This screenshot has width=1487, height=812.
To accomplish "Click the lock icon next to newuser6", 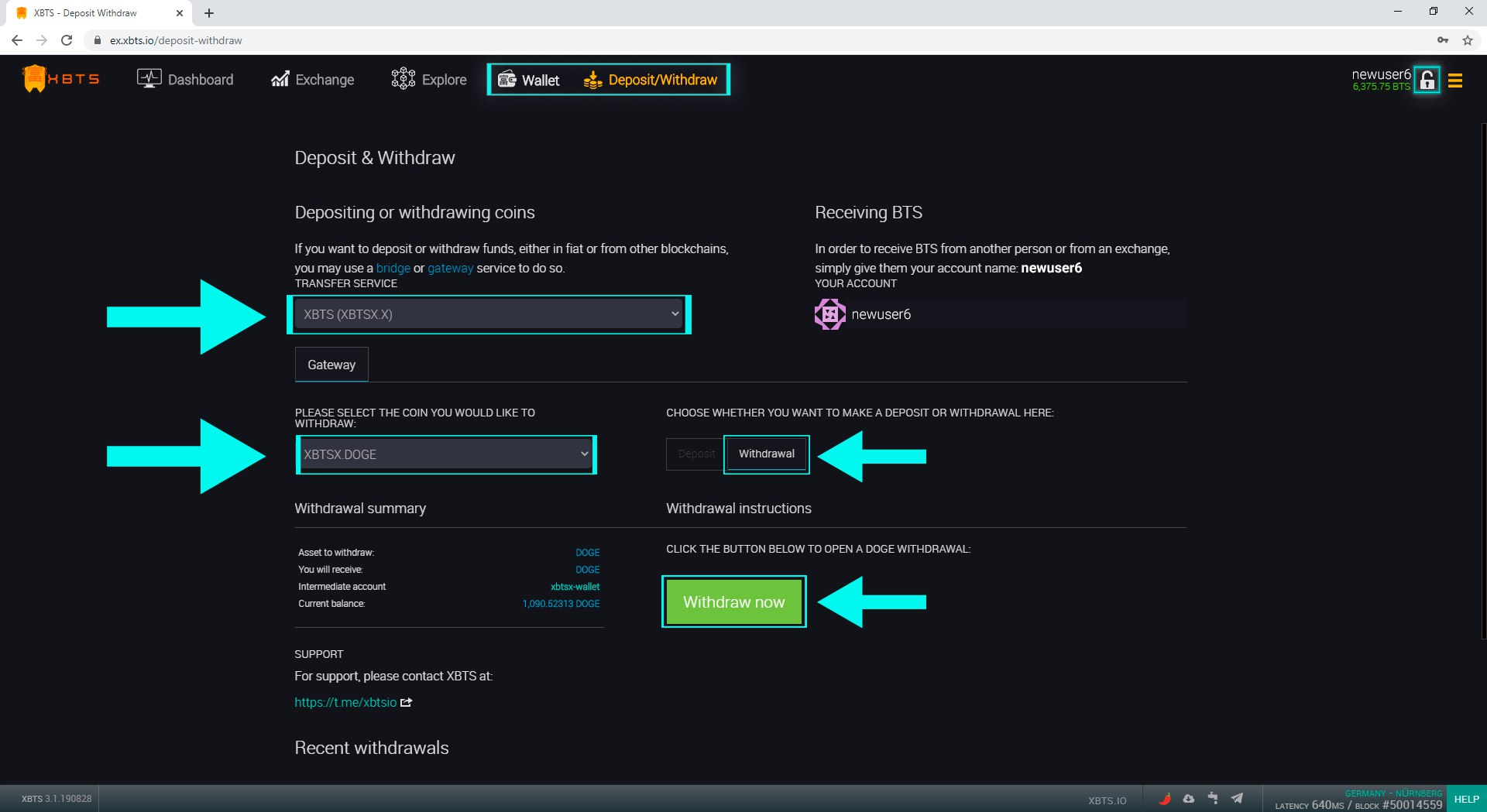I will (1427, 80).
